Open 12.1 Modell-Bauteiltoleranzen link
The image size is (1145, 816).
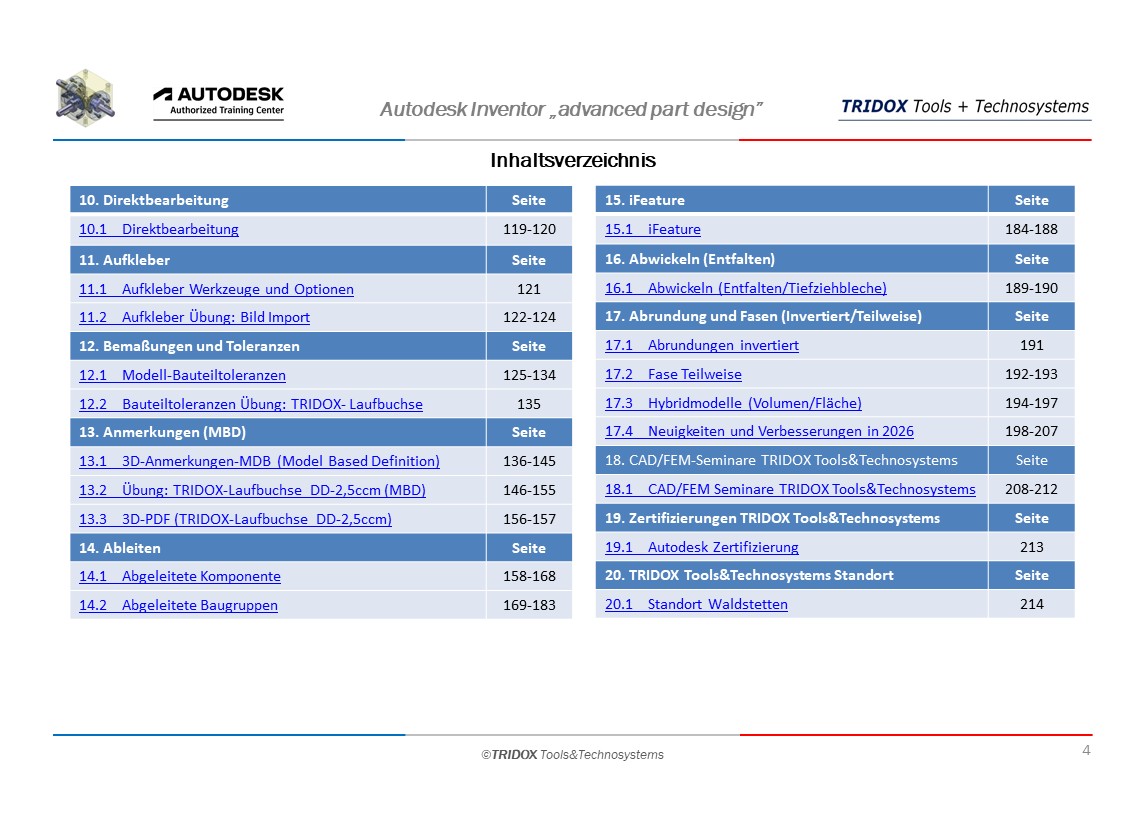182,375
